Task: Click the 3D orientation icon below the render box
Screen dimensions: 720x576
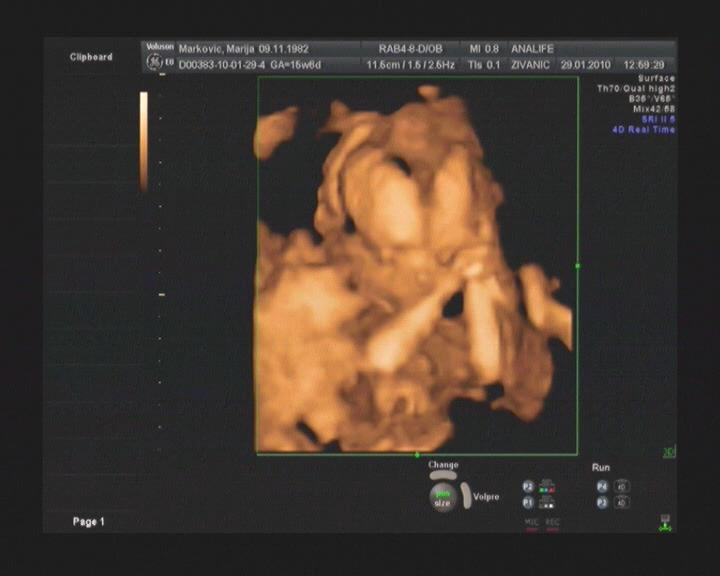Action: click(x=668, y=453)
